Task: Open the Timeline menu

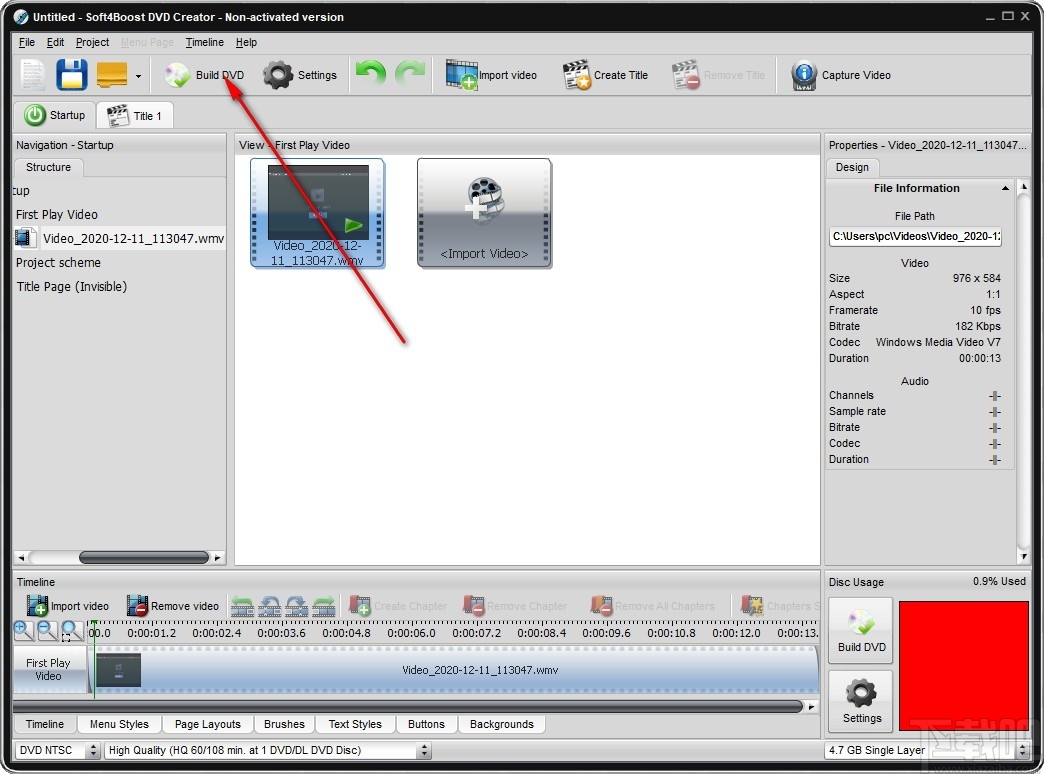Action: [204, 42]
